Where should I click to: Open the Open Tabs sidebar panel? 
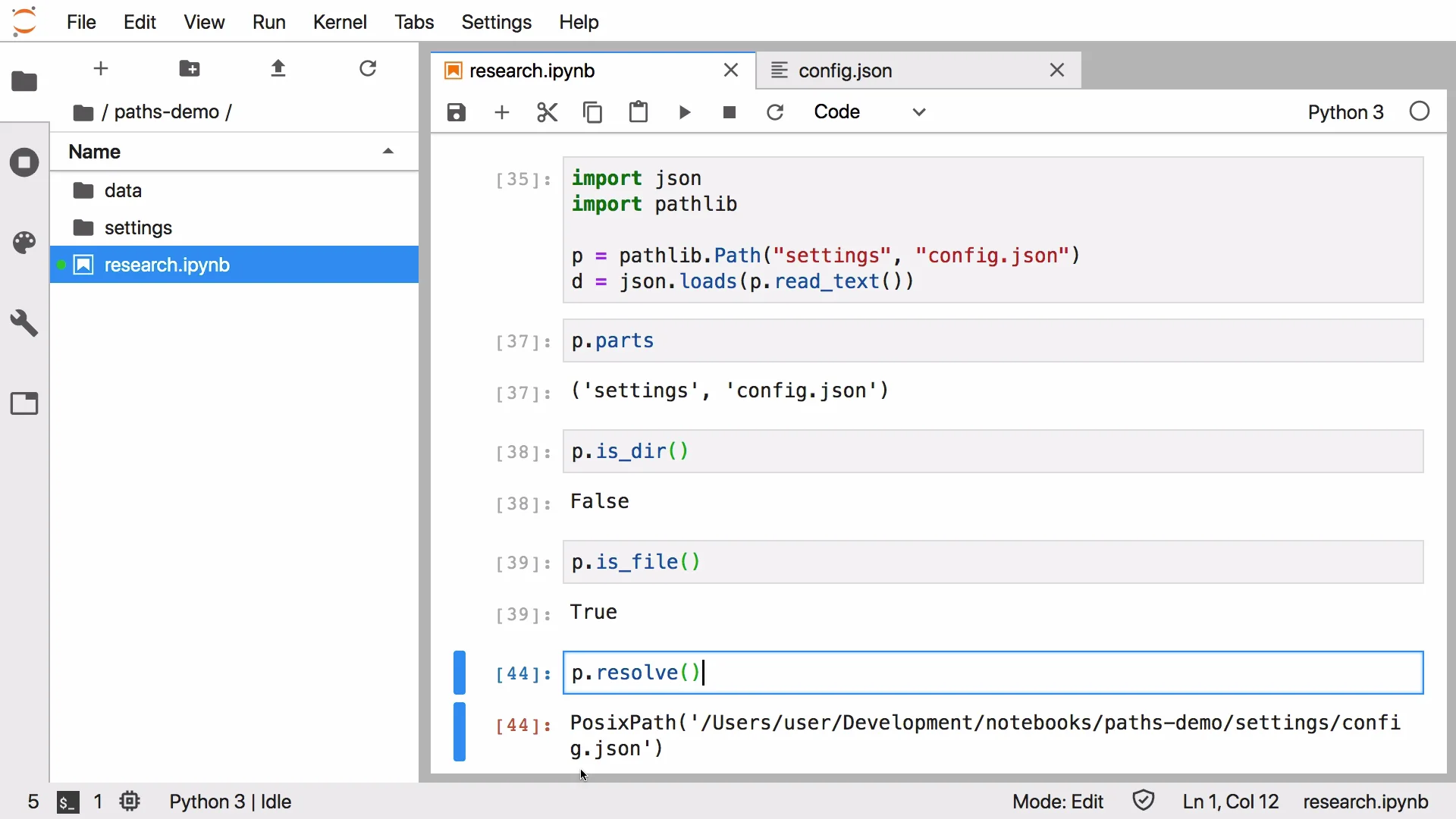24,403
